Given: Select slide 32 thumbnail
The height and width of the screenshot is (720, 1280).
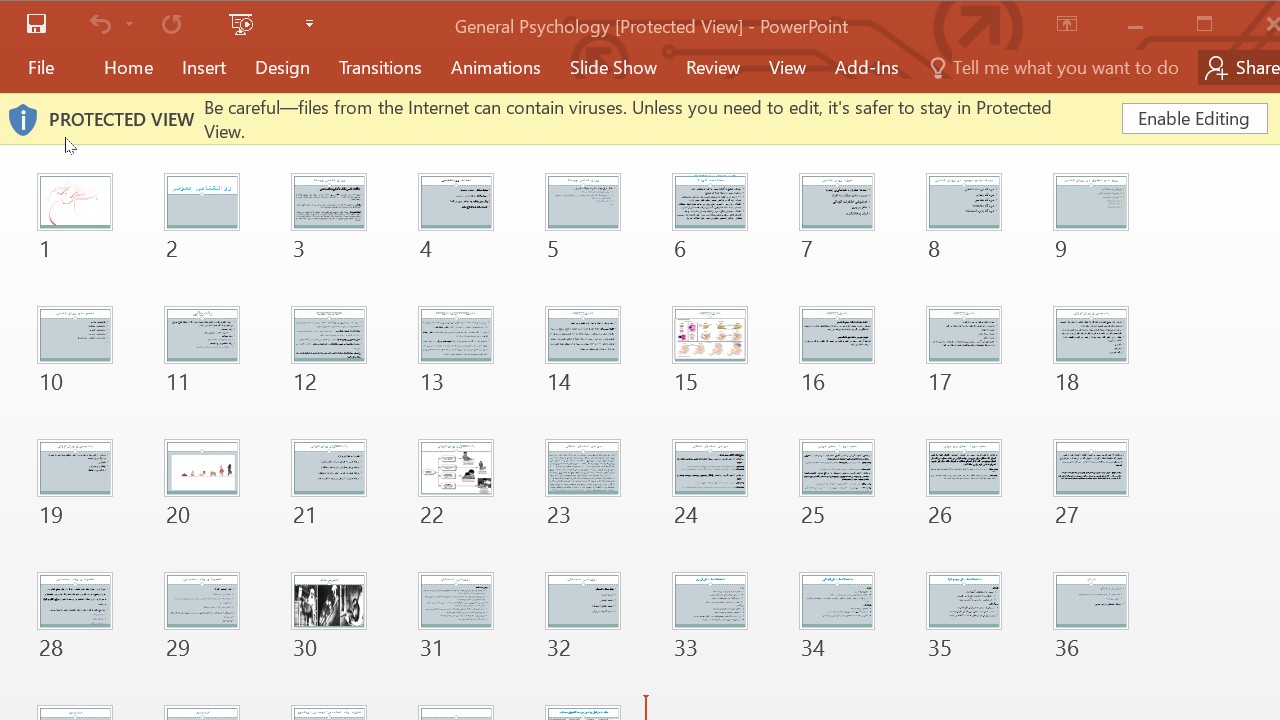Looking at the screenshot, I should (x=583, y=601).
